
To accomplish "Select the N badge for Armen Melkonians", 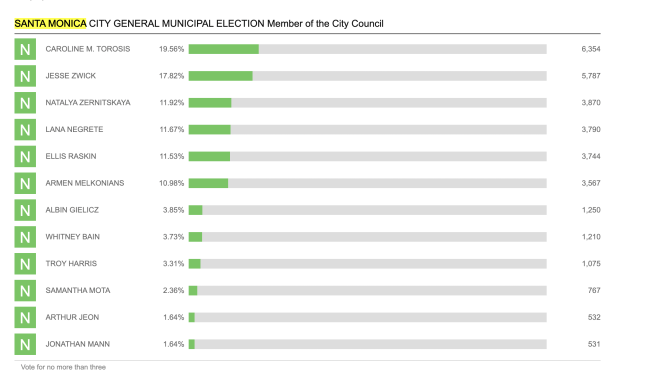I will (x=25, y=183).
